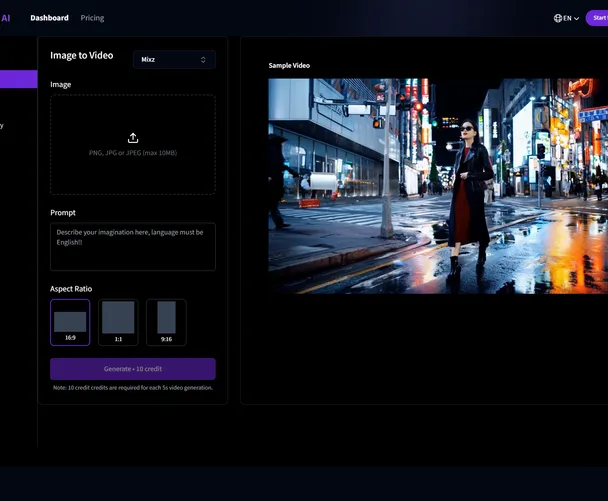This screenshot has width=608, height=501.
Task: Go to the Pricing page
Action: (x=92, y=18)
